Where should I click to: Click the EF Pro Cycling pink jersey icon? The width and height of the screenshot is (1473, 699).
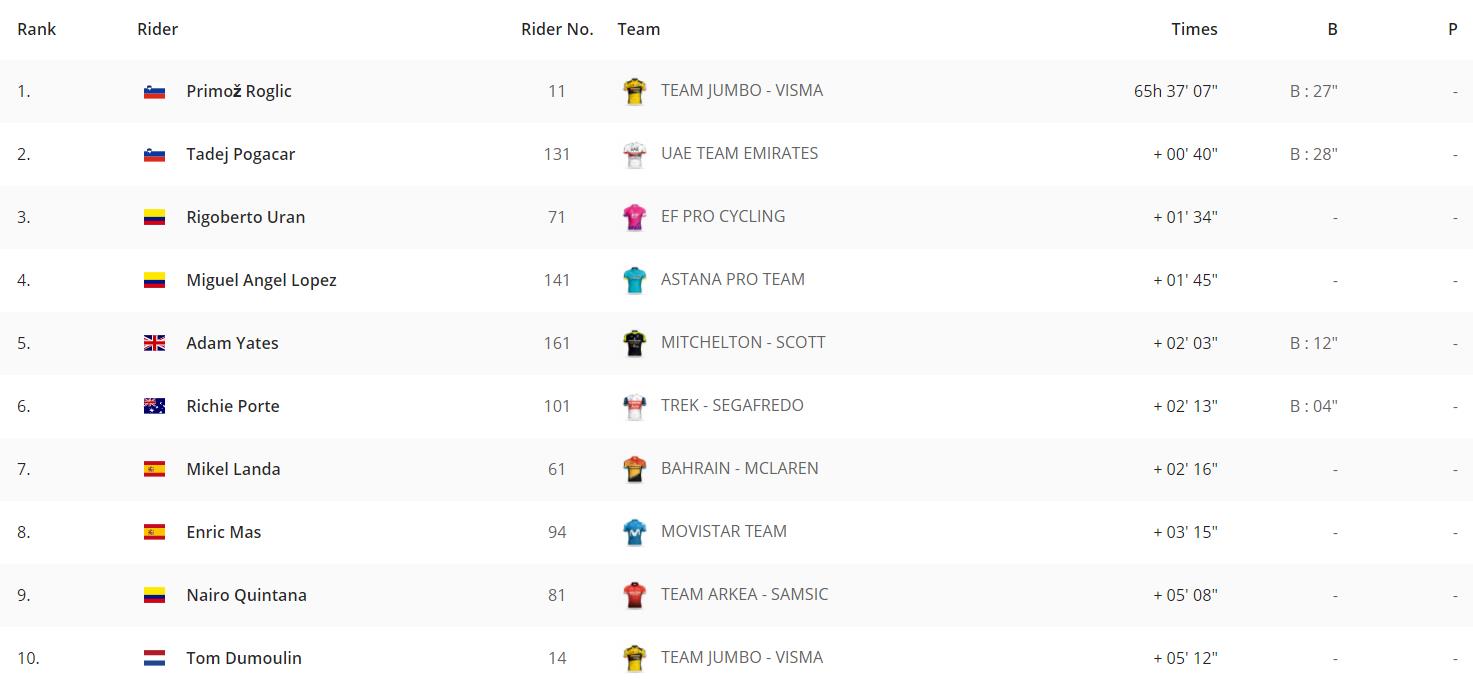(x=634, y=217)
